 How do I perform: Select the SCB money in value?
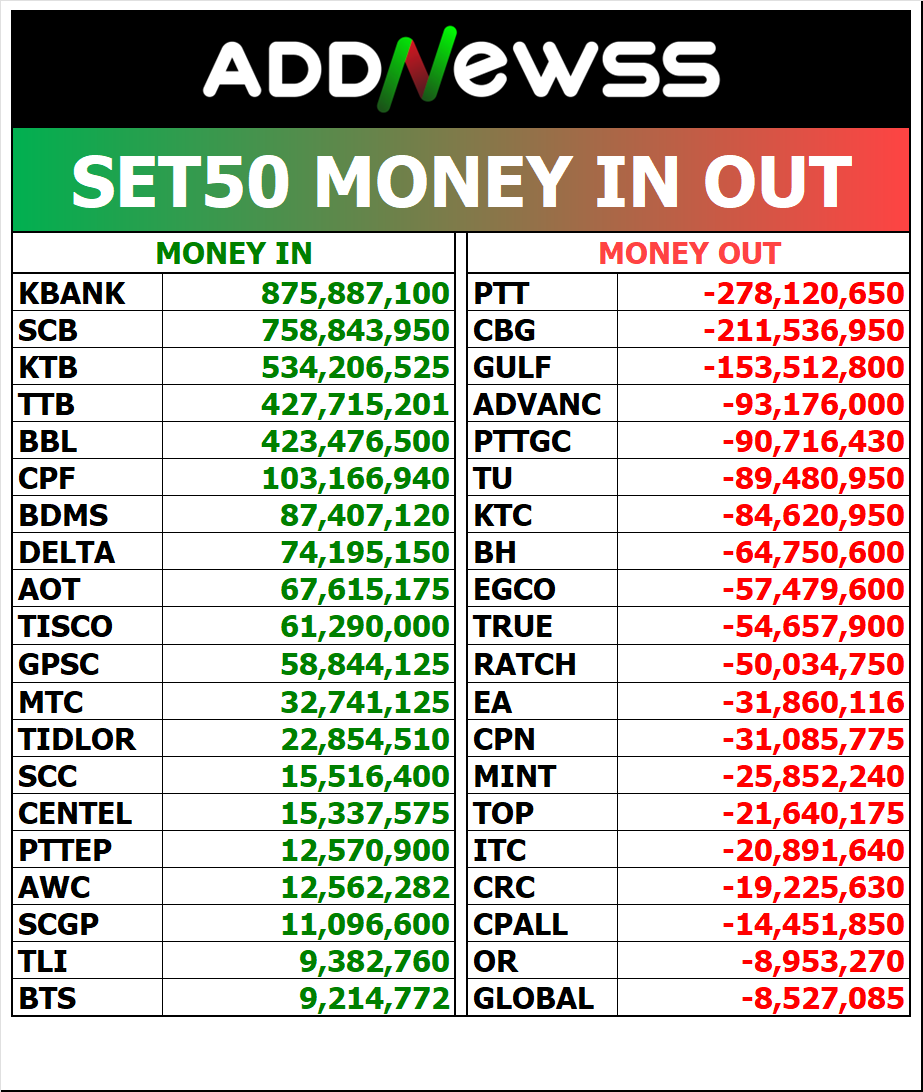pos(355,330)
